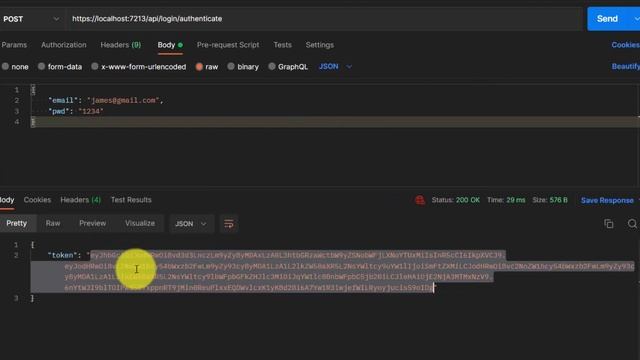This screenshot has width=640, height=360.
Task: Click Beautify to format the body
Action: click(626, 66)
